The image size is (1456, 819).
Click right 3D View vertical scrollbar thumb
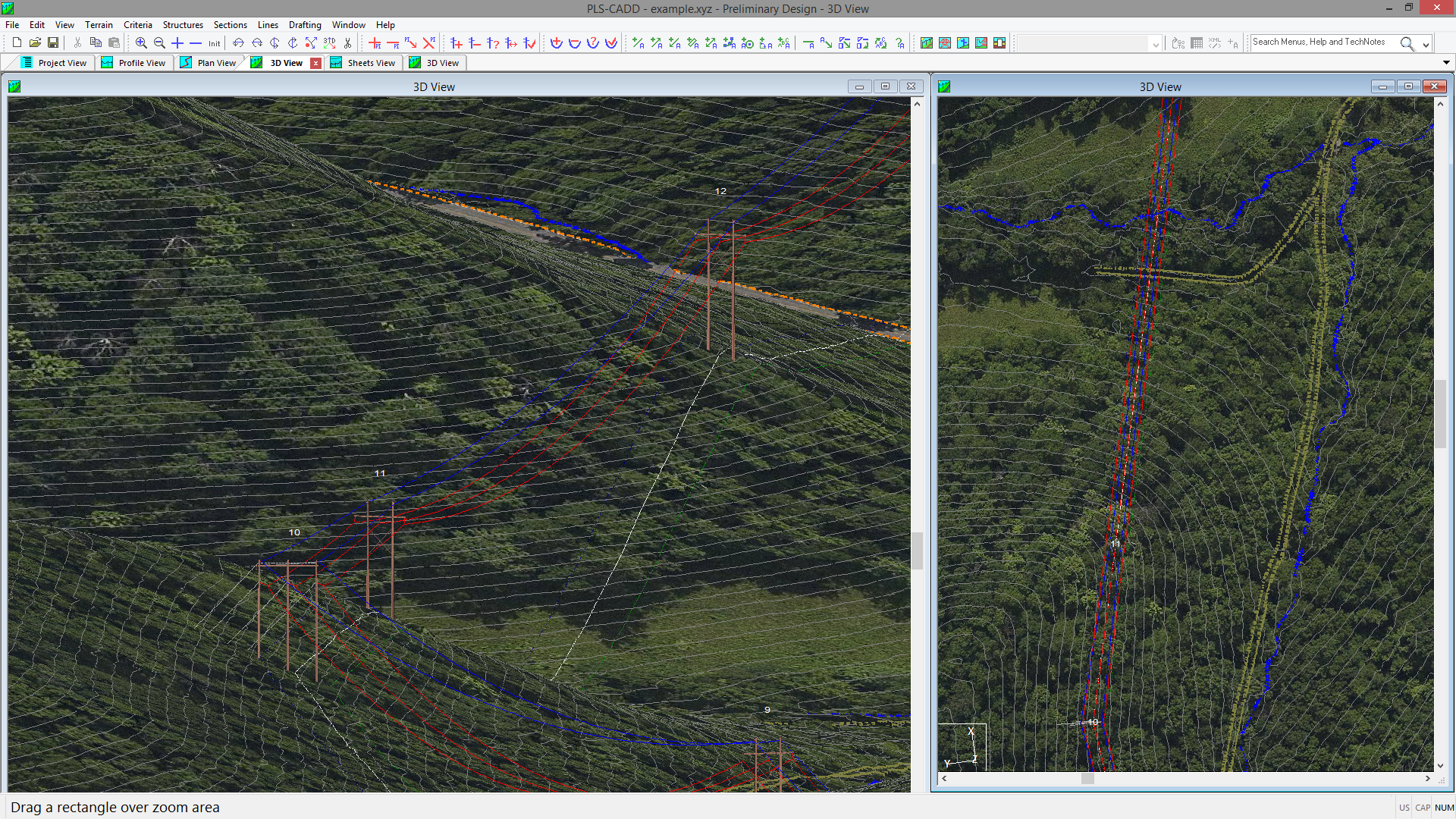(1440, 413)
